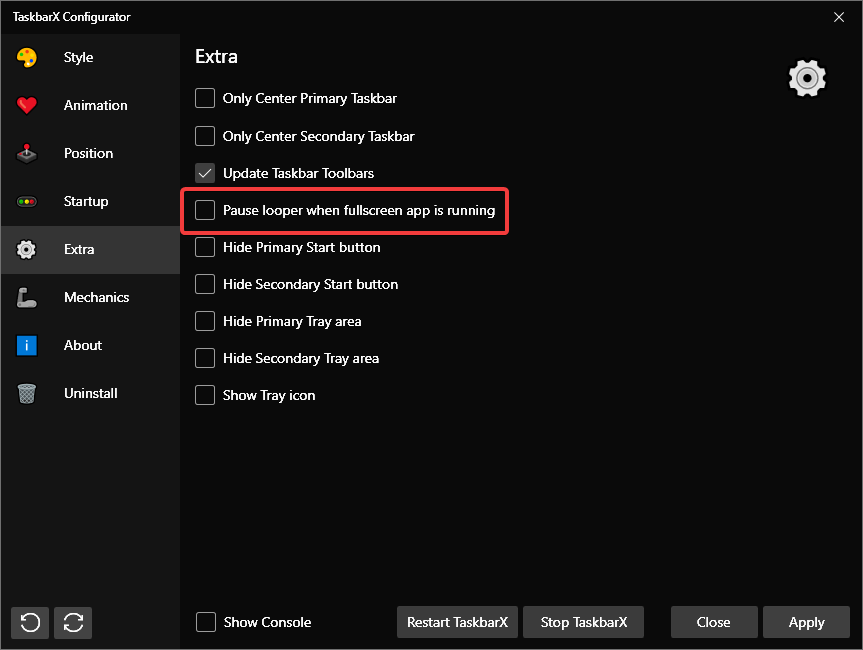The height and width of the screenshot is (650, 863).
Task: Check Hide Primary Start button
Action: [x=205, y=247]
